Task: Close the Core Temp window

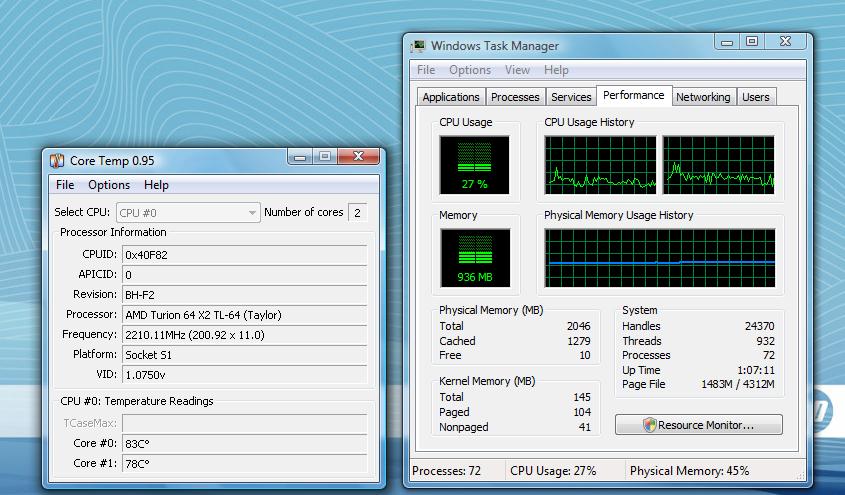Action: [358, 156]
